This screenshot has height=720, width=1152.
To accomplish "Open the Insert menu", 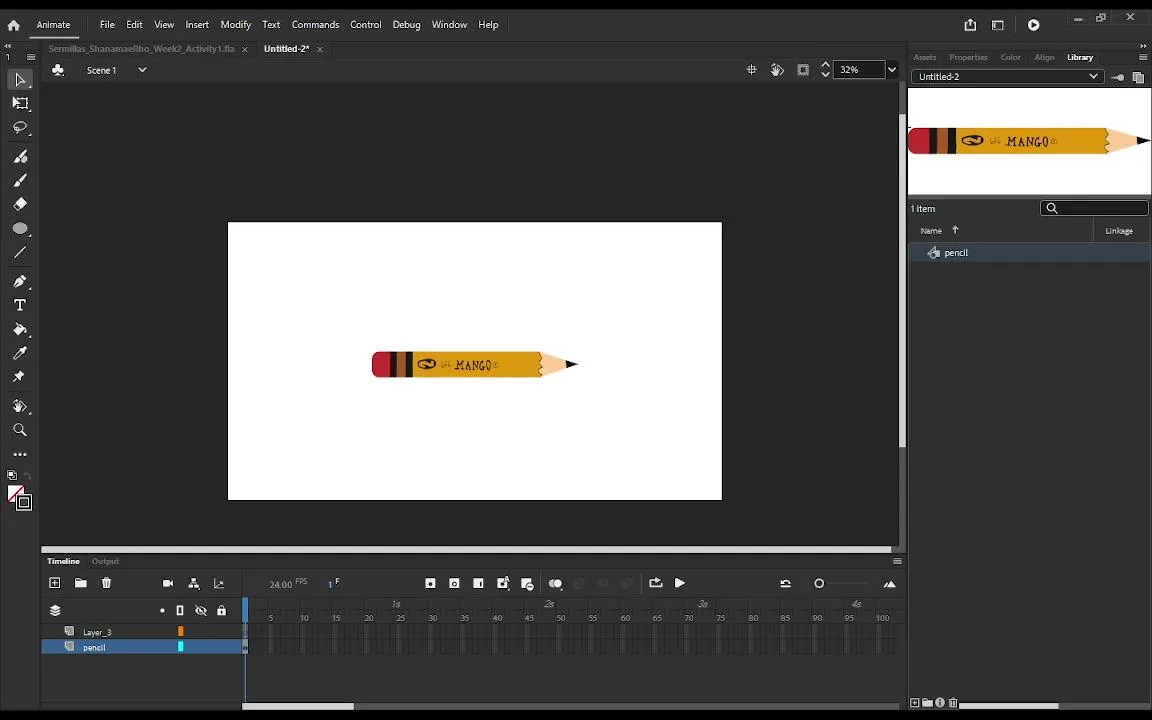I will [x=197, y=24].
